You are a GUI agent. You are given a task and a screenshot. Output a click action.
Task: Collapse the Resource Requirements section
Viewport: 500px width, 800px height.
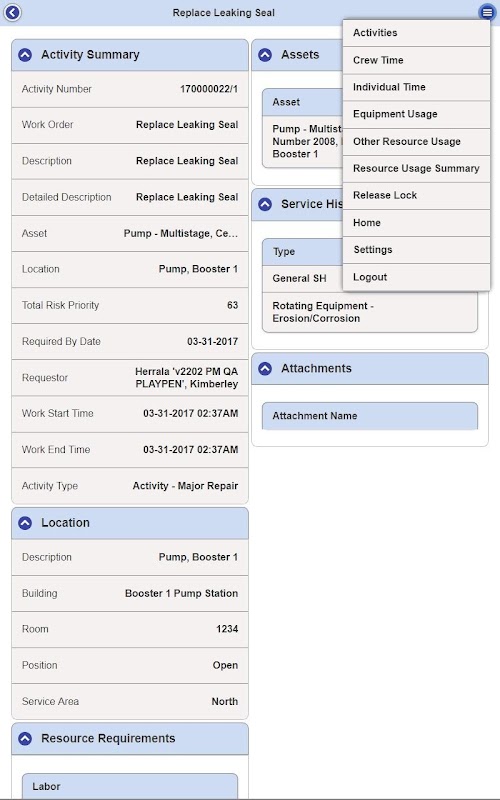(25, 738)
